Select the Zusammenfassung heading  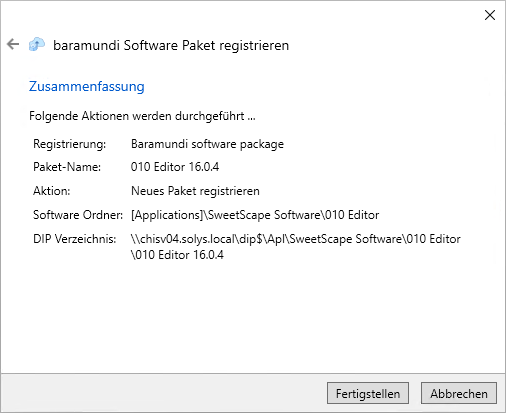87,86
